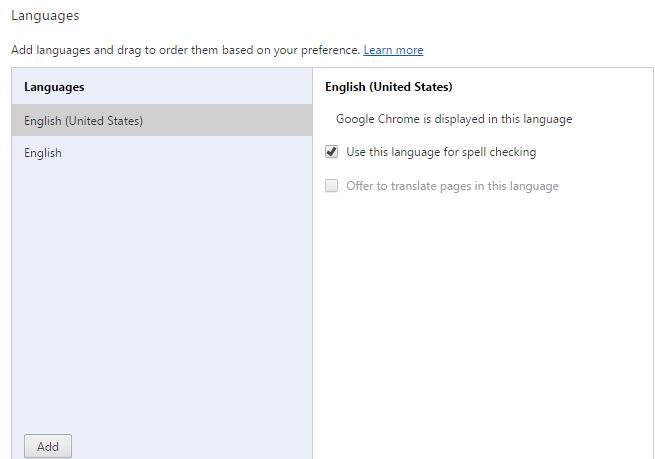This screenshot has height=459, width=655.
Task: Click the Languages page title
Action: [45, 15]
